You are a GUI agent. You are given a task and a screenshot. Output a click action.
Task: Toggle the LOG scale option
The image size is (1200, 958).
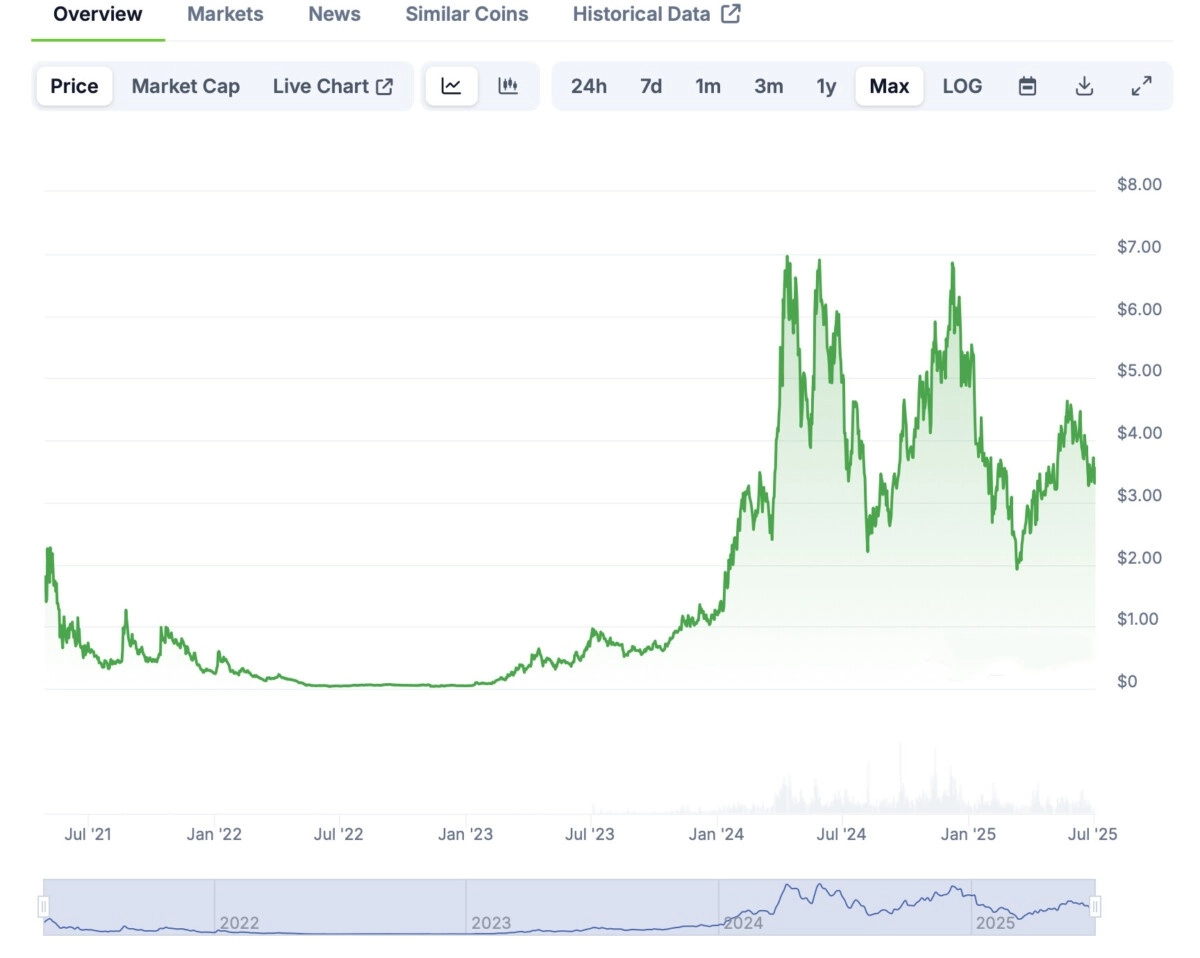coord(962,86)
